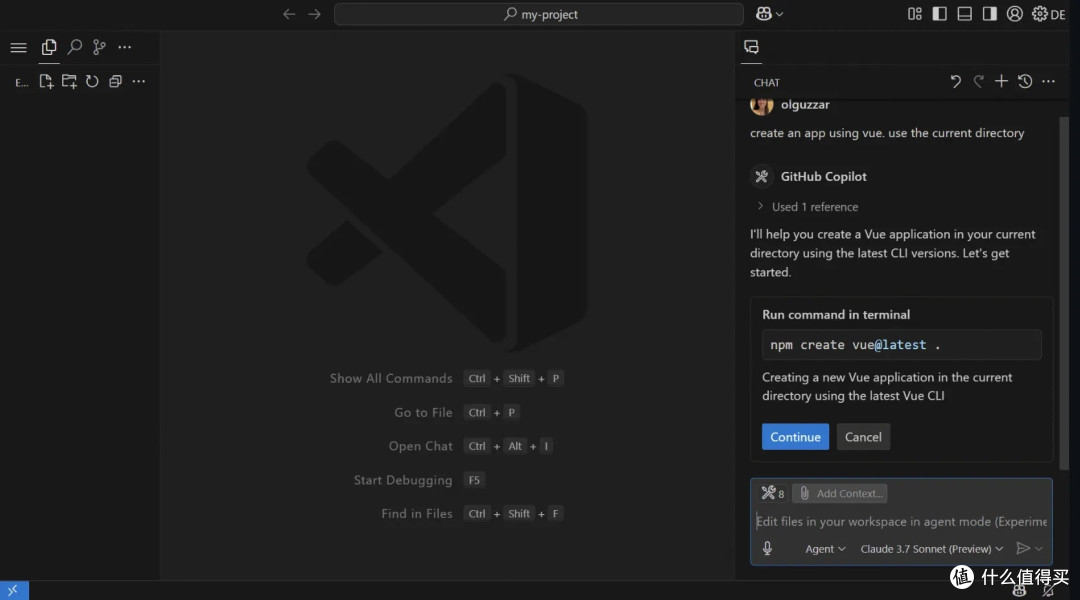This screenshot has height=600, width=1080.
Task: Toggle the secondary side bar
Action: [990, 14]
